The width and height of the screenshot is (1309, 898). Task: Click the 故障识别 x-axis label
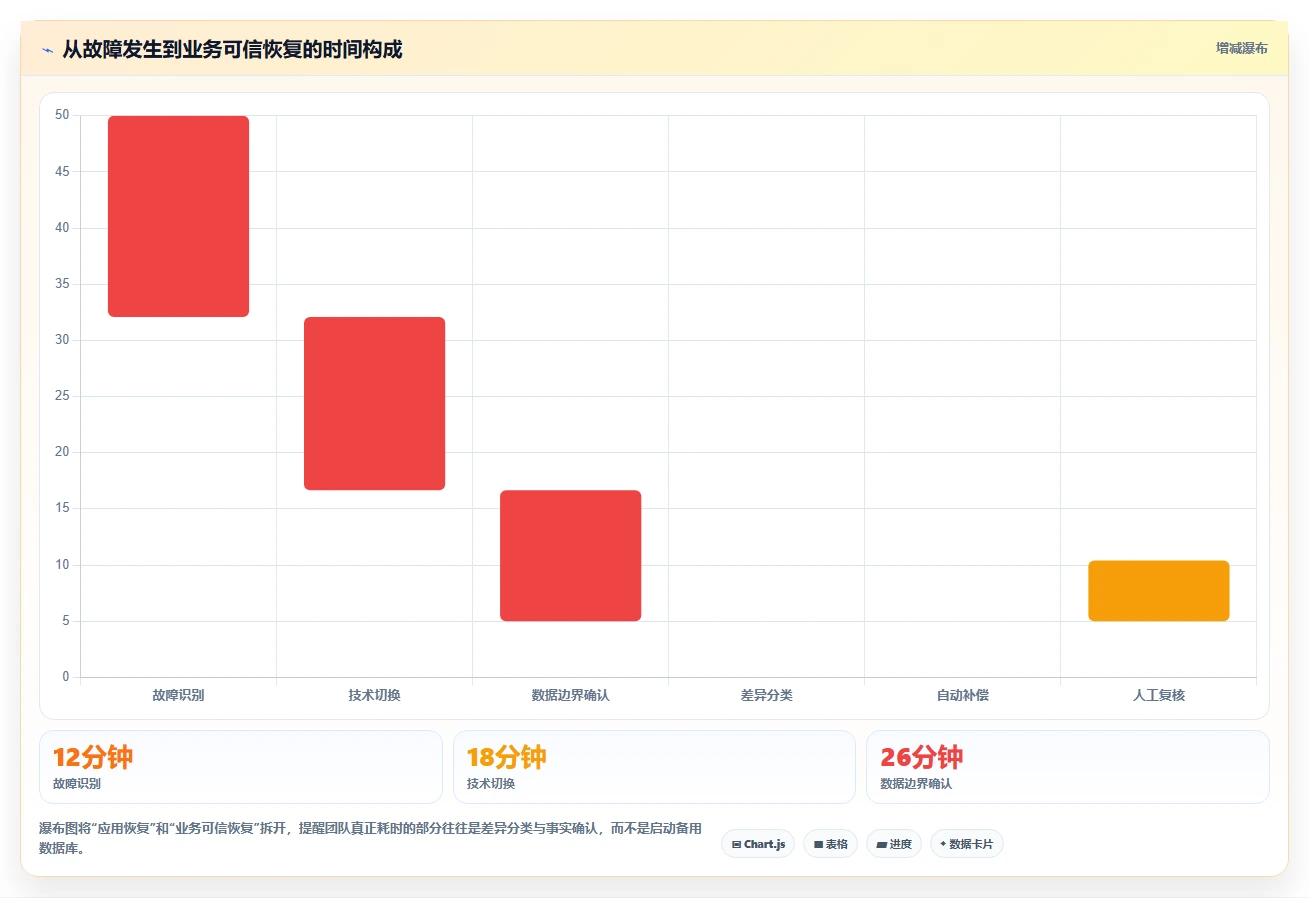click(178, 695)
